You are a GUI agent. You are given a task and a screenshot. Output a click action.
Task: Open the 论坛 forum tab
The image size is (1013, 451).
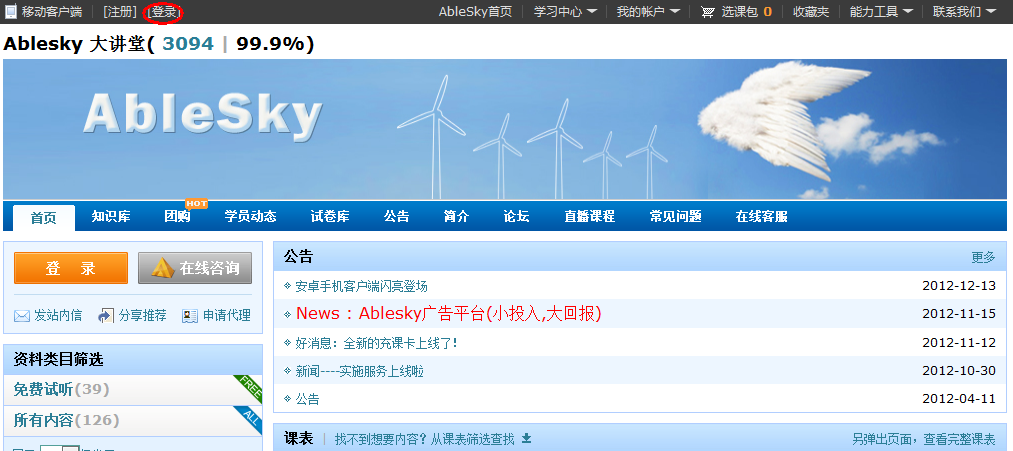[x=517, y=216]
